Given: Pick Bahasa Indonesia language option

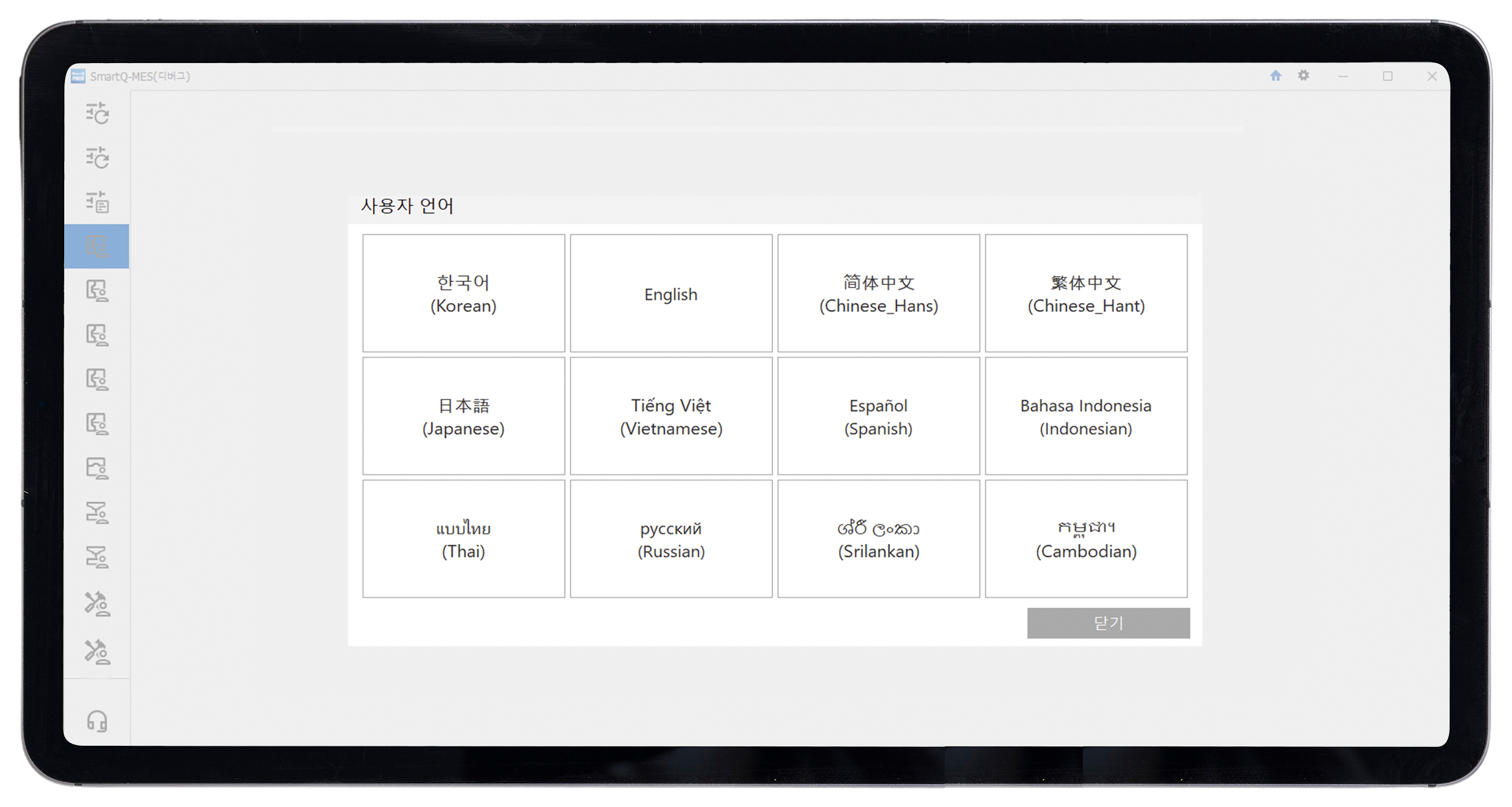Looking at the screenshot, I should [1085, 417].
